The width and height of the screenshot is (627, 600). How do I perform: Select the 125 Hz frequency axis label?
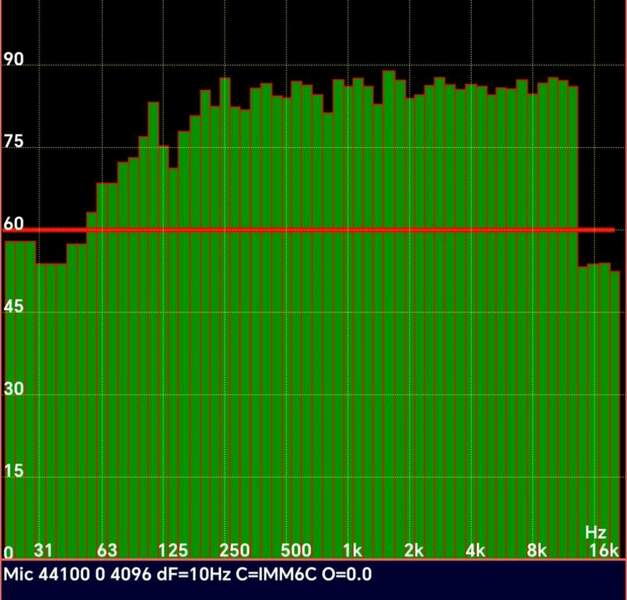coord(173,551)
